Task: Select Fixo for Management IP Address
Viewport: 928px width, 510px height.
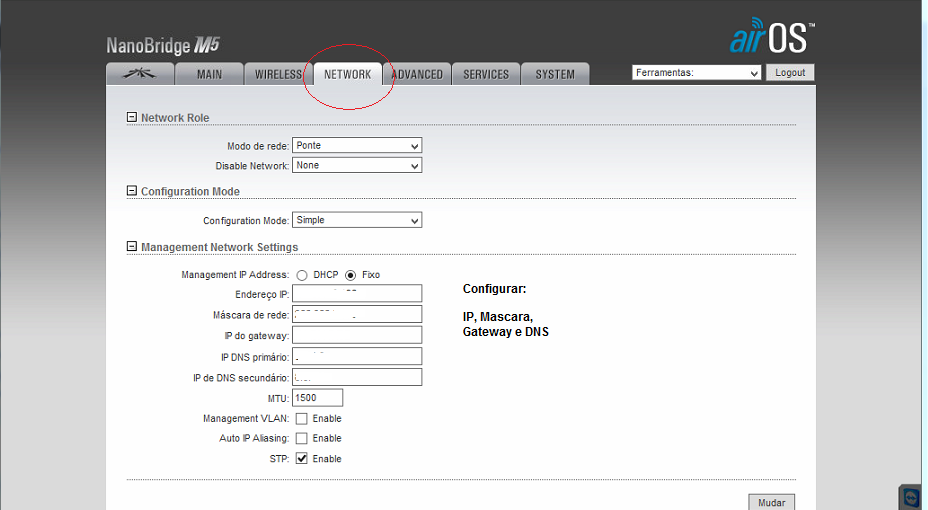Action: 350,275
